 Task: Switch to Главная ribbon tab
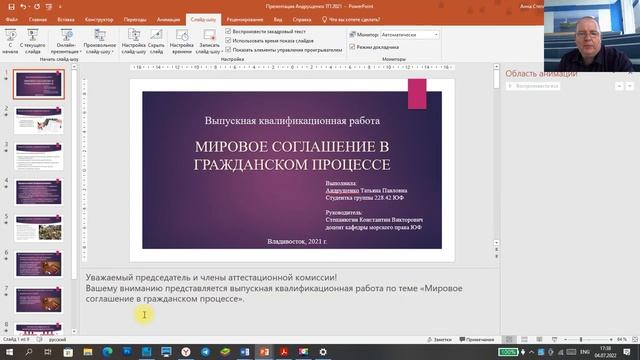point(38,19)
